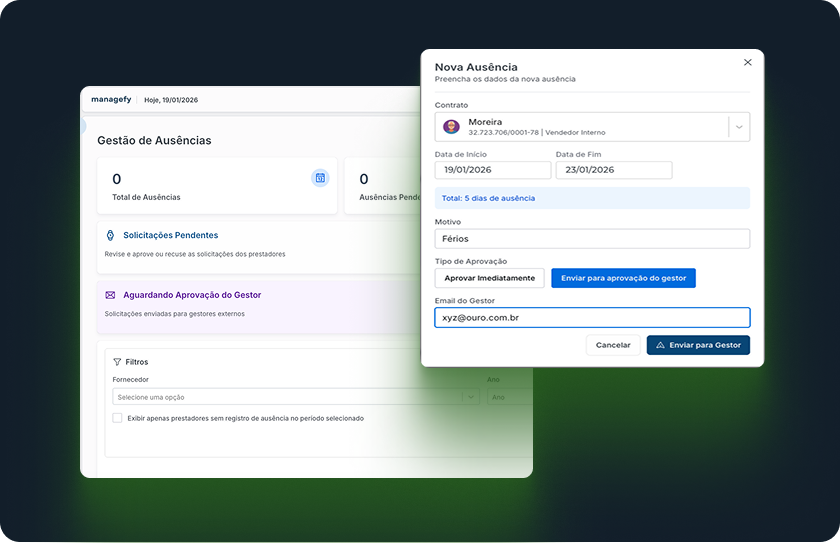Click the envelope icon beside Aguardando Aprovação do Gestor
This screenshot has height=543, width=840.
(x=111, y=295)
